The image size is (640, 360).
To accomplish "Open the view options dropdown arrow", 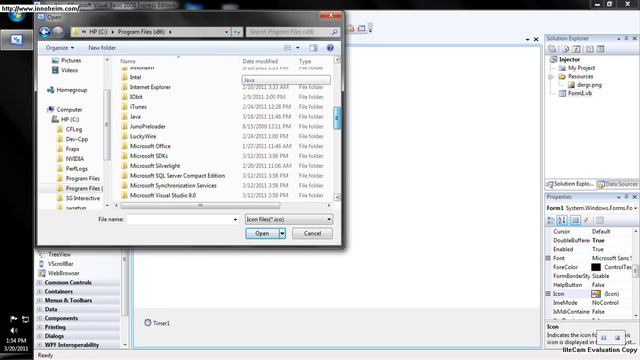I will [x=298, y=48].
